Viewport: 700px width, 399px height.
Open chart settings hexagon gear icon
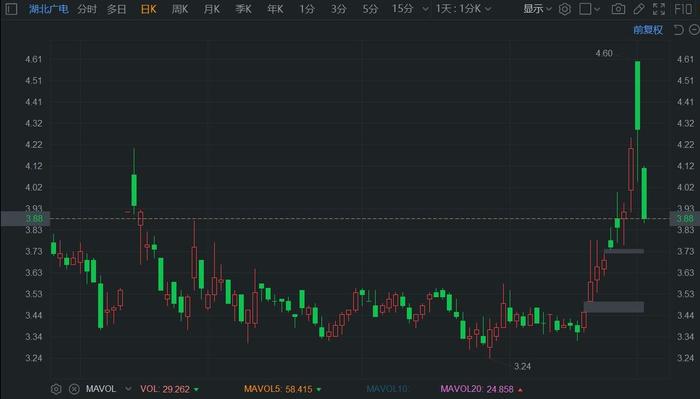[x=565, y=9]
